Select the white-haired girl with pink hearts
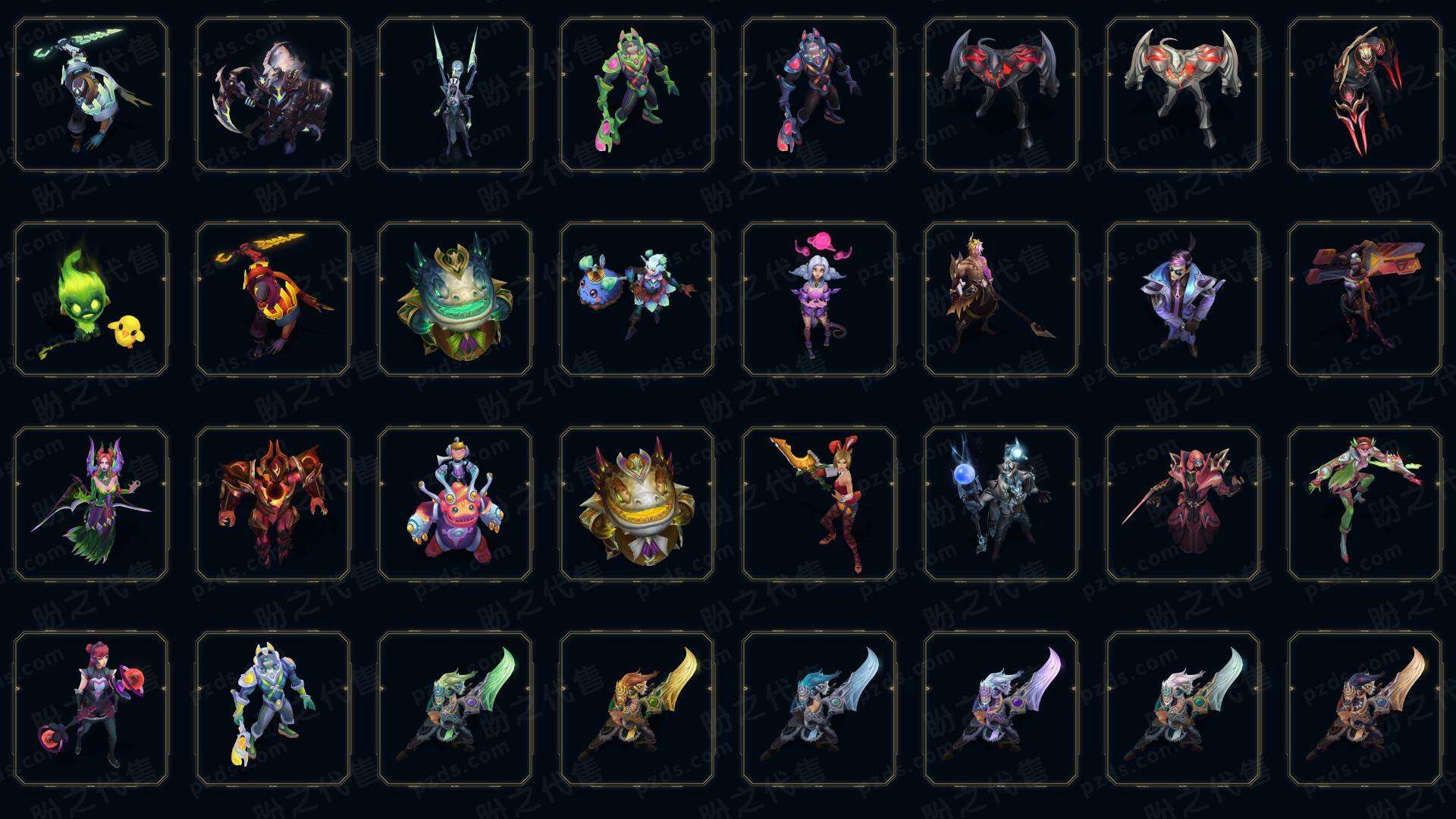Image resolution: width=1456 pixels, height=819 pixels. tap(819, 299)
